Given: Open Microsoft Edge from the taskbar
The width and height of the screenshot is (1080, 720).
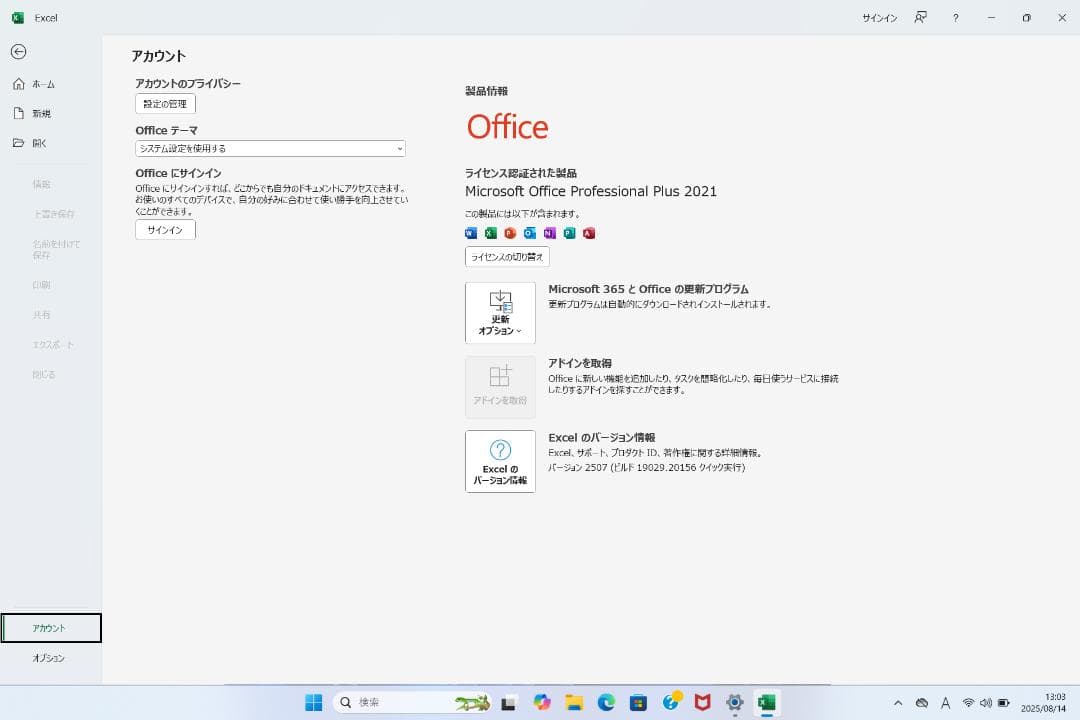Looking at the screenshot, I should coord(606,702).
